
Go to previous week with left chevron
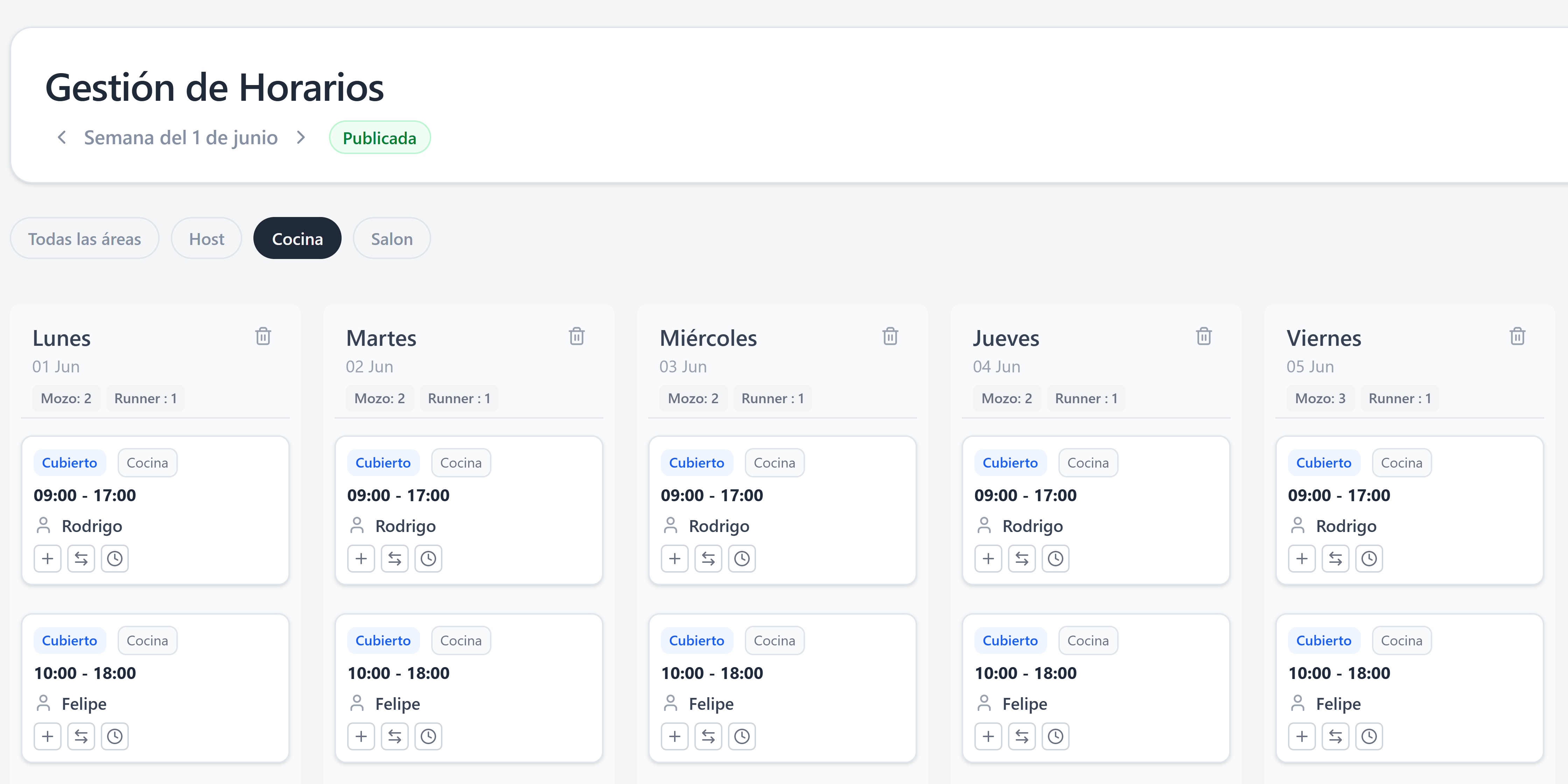(62, 138)
